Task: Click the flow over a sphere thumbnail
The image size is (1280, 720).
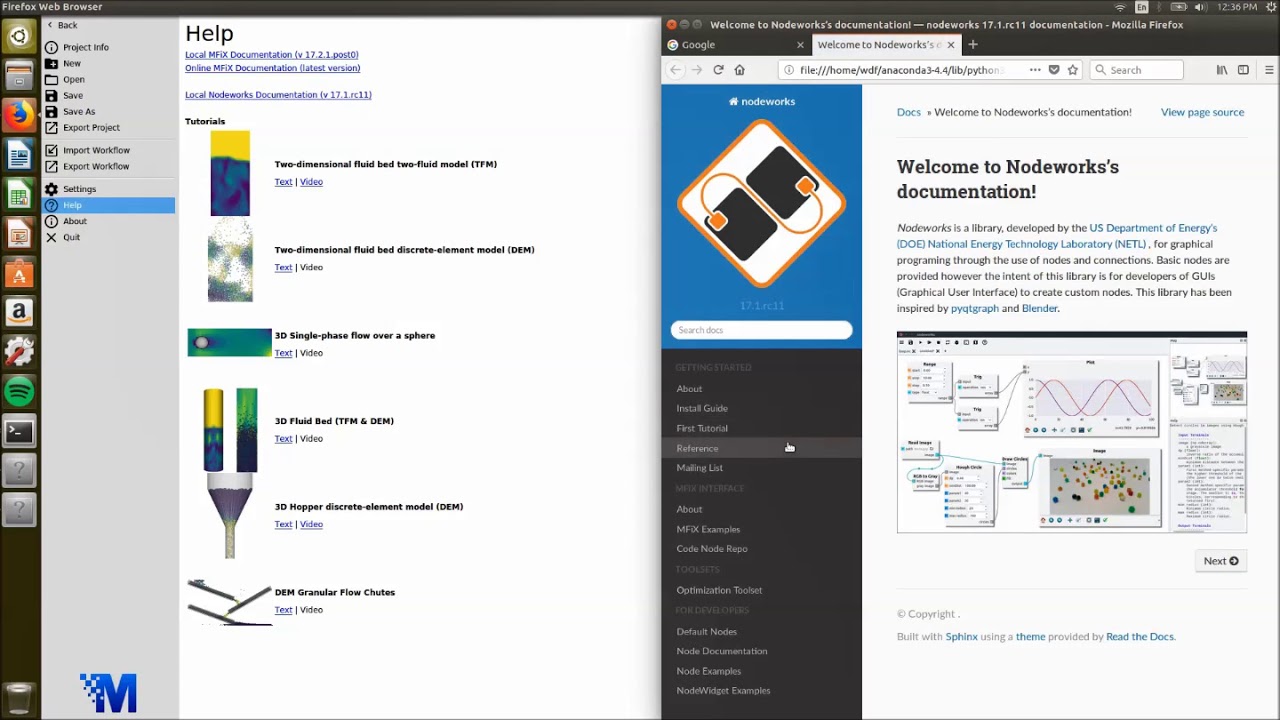Action: (x=229, y=343)
